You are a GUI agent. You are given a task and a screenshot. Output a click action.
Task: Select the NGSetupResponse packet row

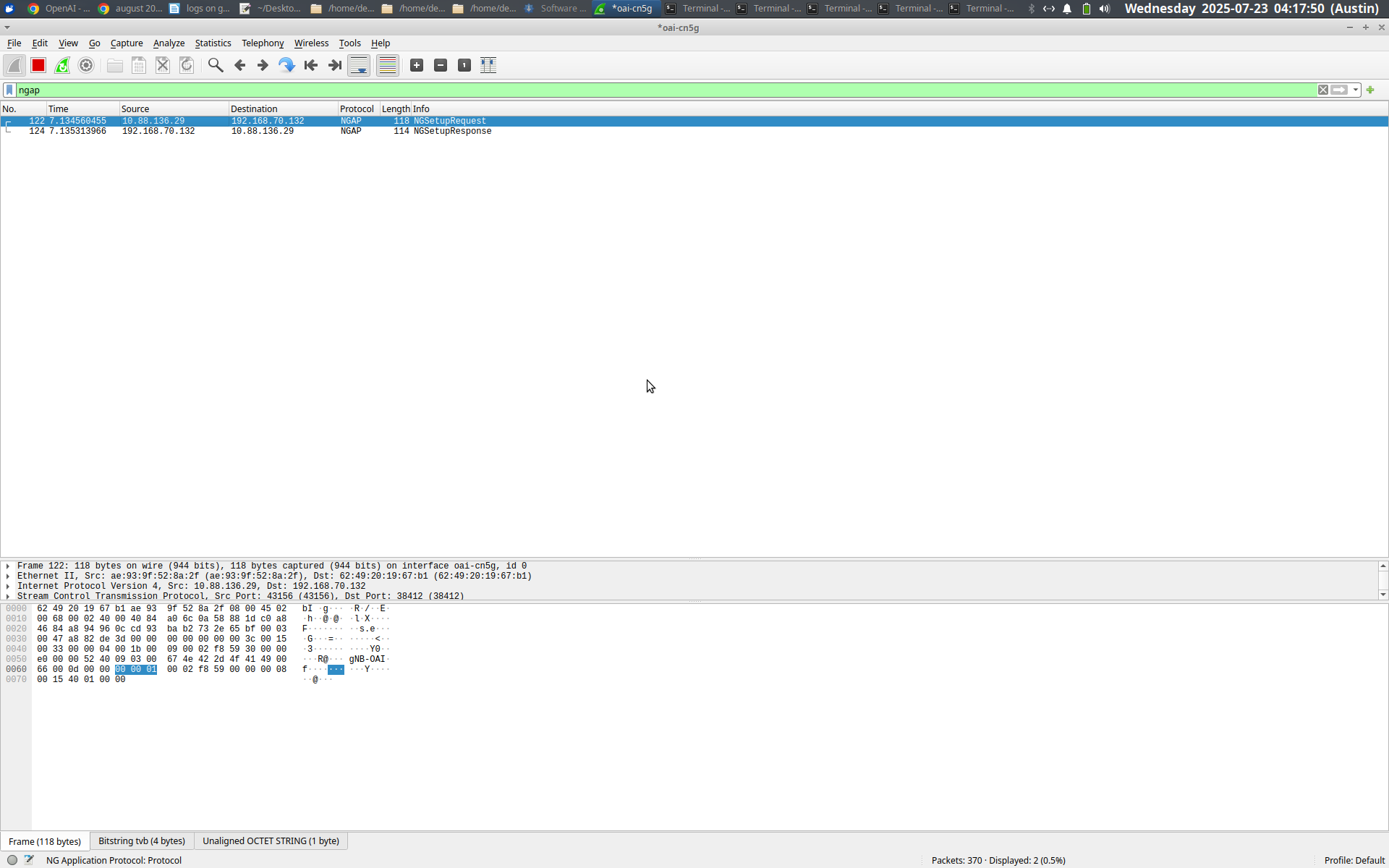point(452,131)
